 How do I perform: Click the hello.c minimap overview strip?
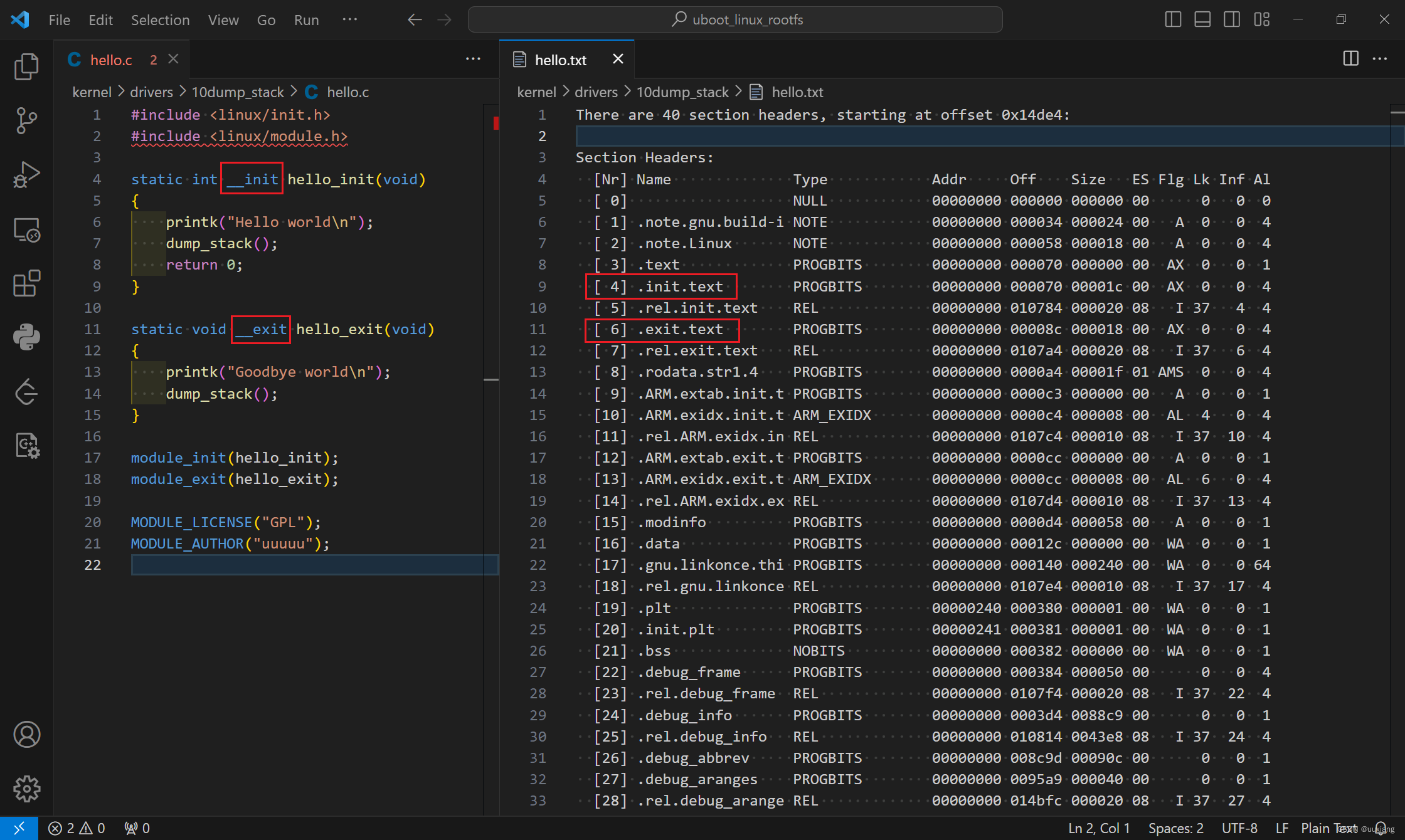pyautogui.click(x=491, y=251)
